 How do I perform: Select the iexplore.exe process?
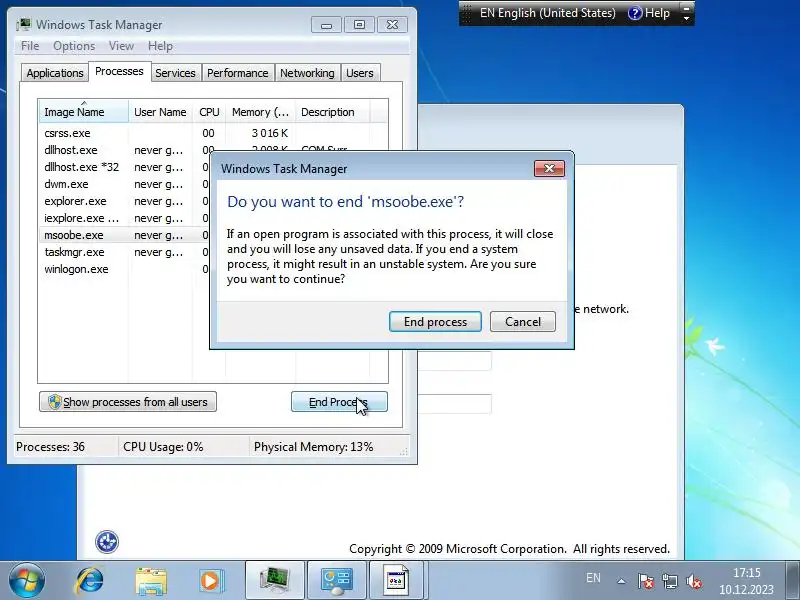click(124, 218)
